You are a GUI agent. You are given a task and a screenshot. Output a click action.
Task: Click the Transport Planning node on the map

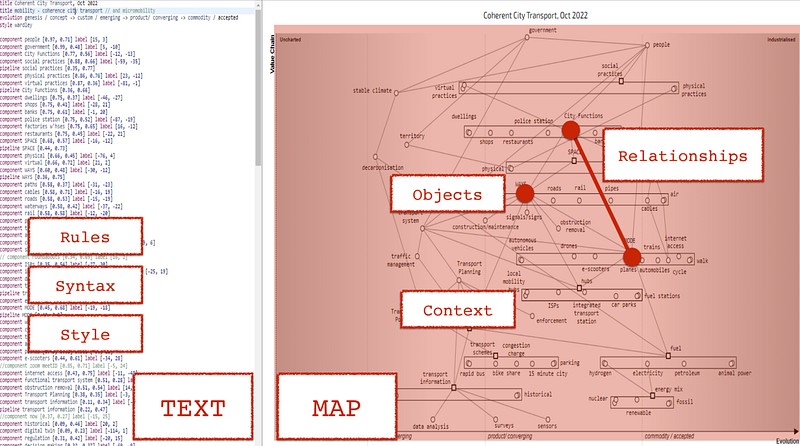pos(459,280)
